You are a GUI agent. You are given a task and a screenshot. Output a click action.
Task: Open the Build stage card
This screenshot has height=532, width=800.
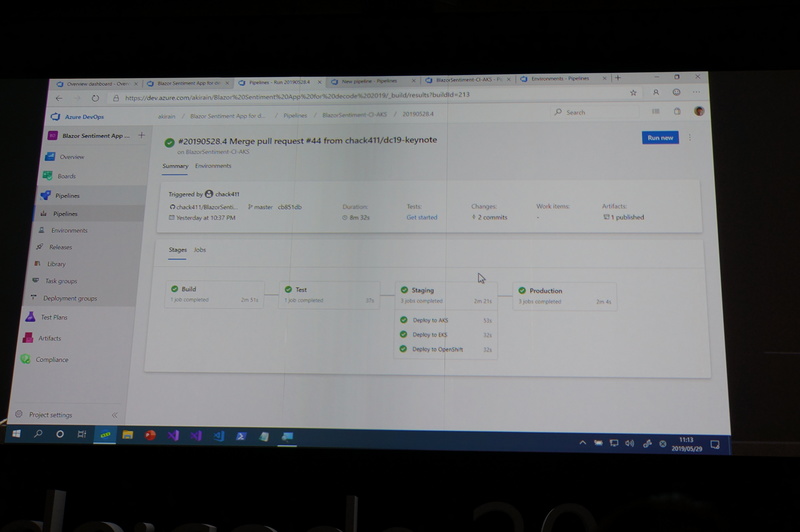coord(215,294)
